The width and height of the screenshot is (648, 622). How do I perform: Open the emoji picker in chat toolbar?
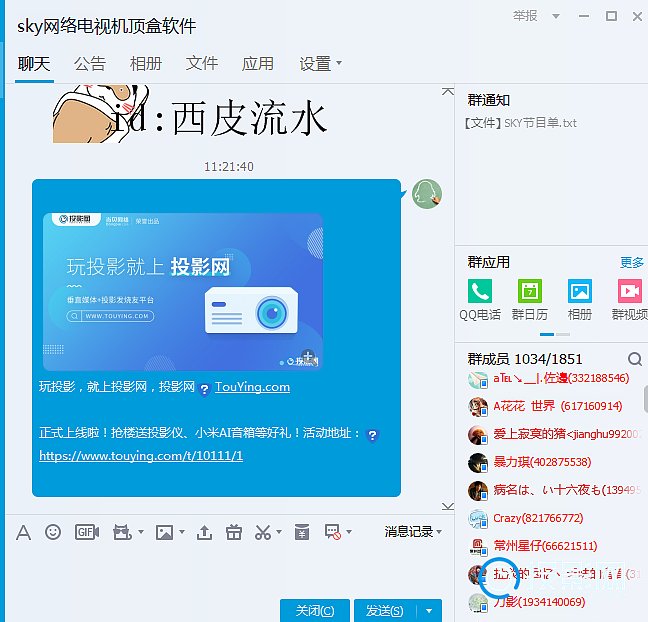53,532
